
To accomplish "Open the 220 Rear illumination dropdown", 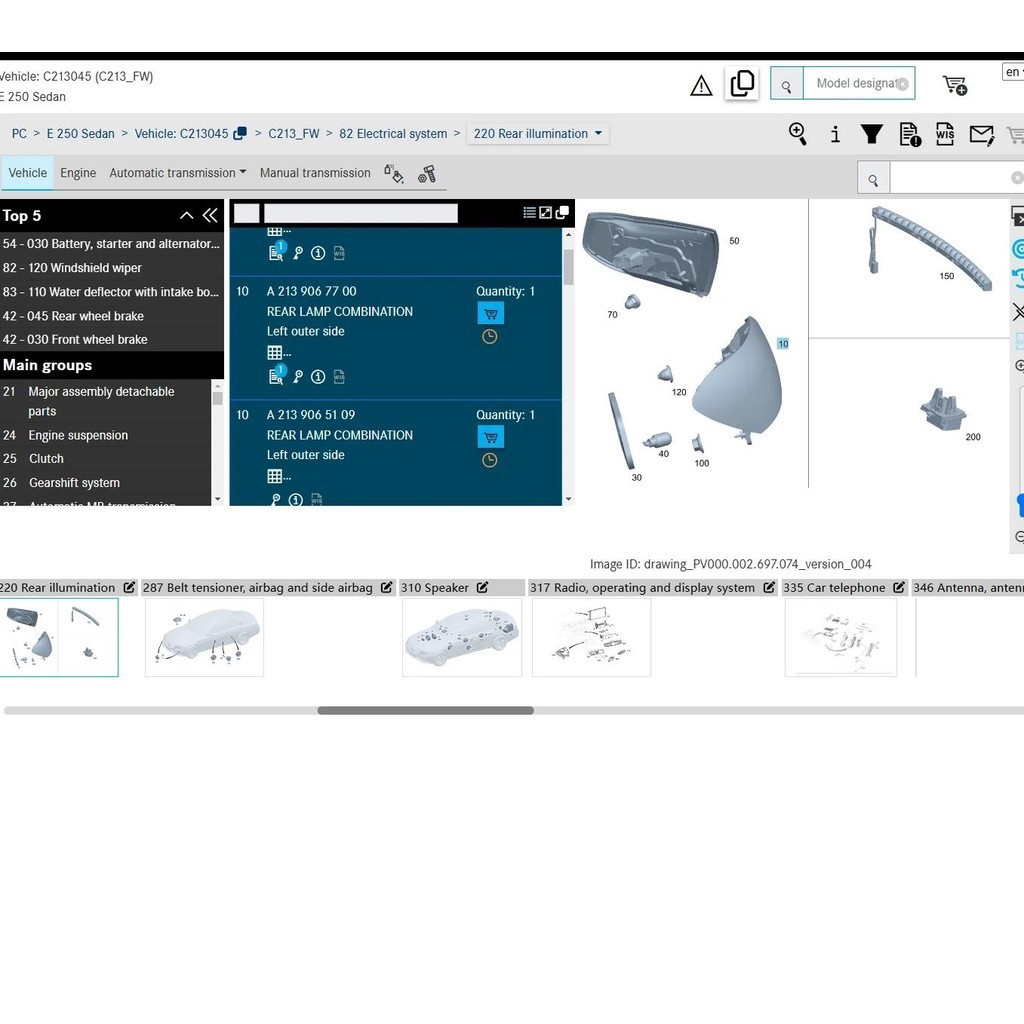I will pyautogui.click(x=538, y=134).
